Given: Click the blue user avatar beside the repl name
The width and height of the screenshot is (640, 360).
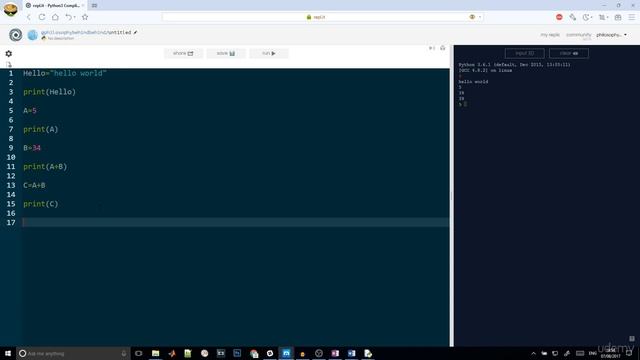Looking at the screenshot, I should point(33,35).
